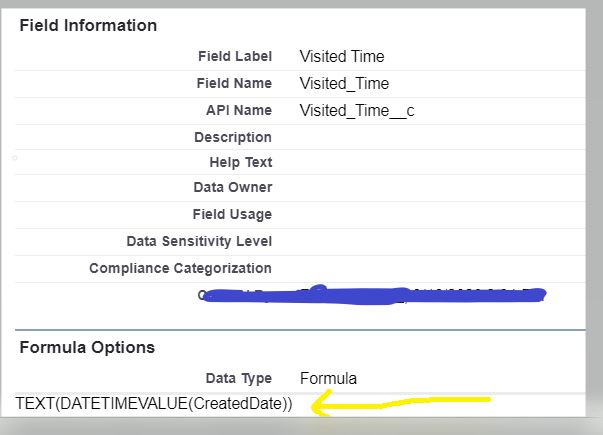603x435 pixels.
Task: Click the Formula Options section heading
Action: coord(87,348)
